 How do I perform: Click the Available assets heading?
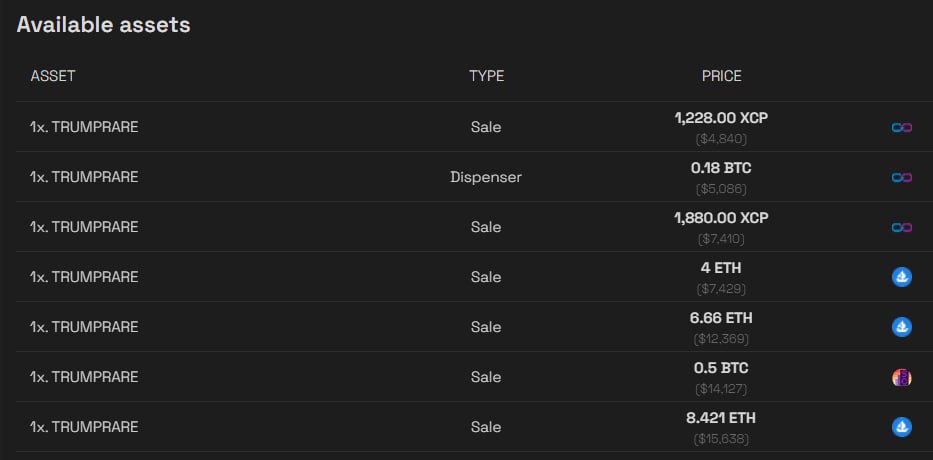[x=104, y=25]
